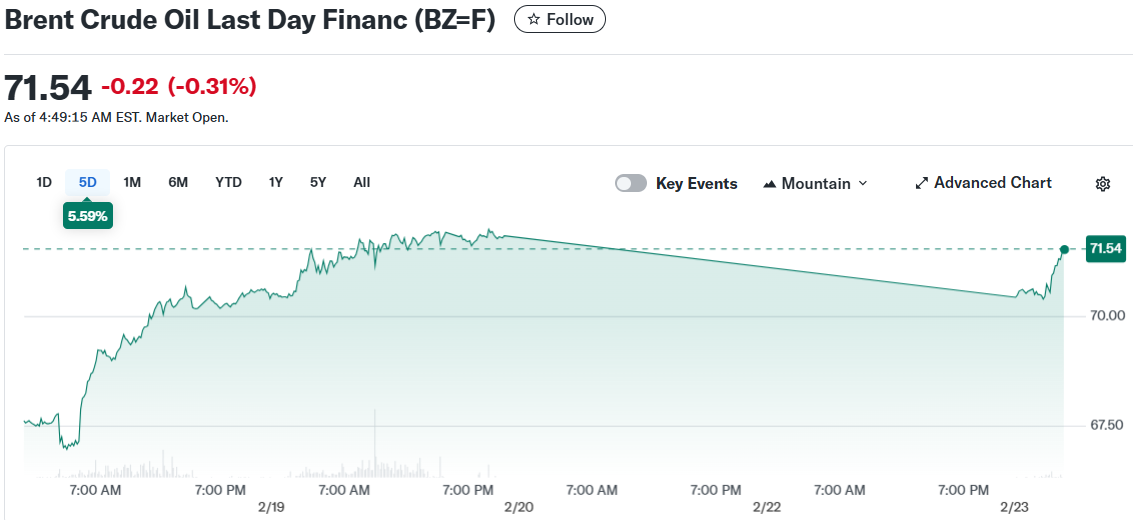The width and height of the screenshot is (1133, 520).
Task: Click the Key Events label text
Action: point(696,184)
